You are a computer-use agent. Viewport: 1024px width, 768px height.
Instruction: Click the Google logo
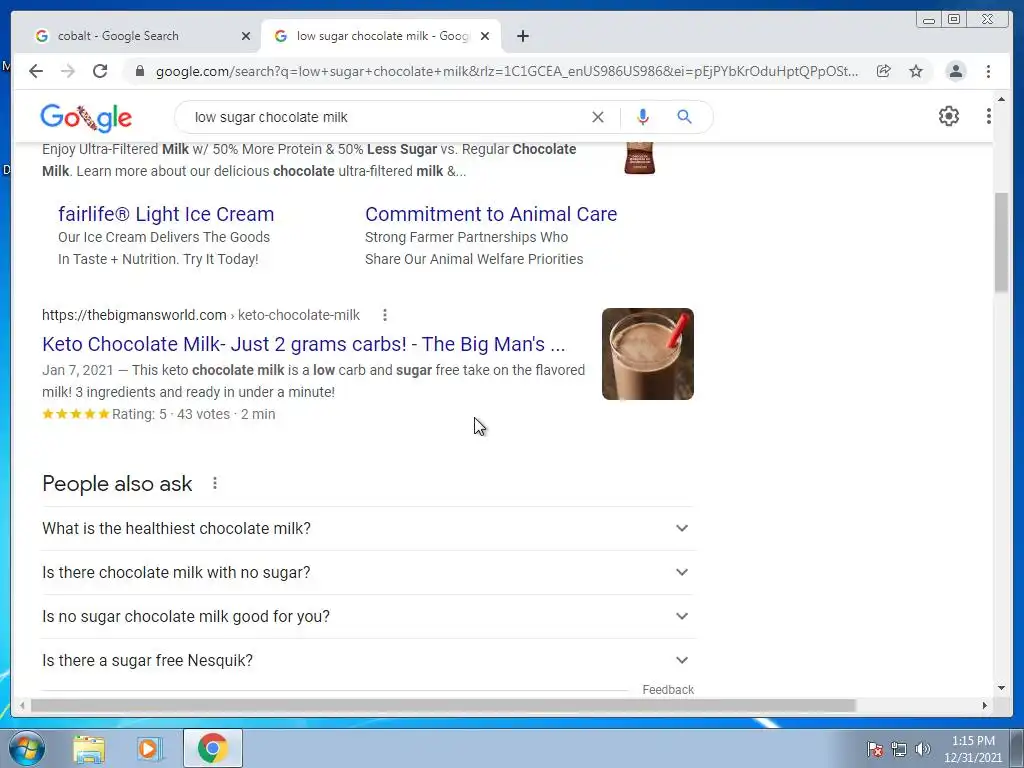86,118
